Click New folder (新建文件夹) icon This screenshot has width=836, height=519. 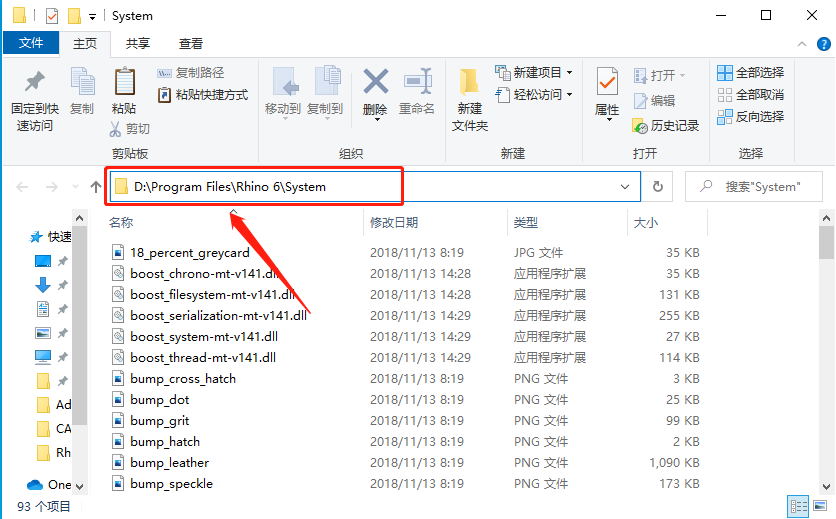pyautogui.click(x=469, y=83)
